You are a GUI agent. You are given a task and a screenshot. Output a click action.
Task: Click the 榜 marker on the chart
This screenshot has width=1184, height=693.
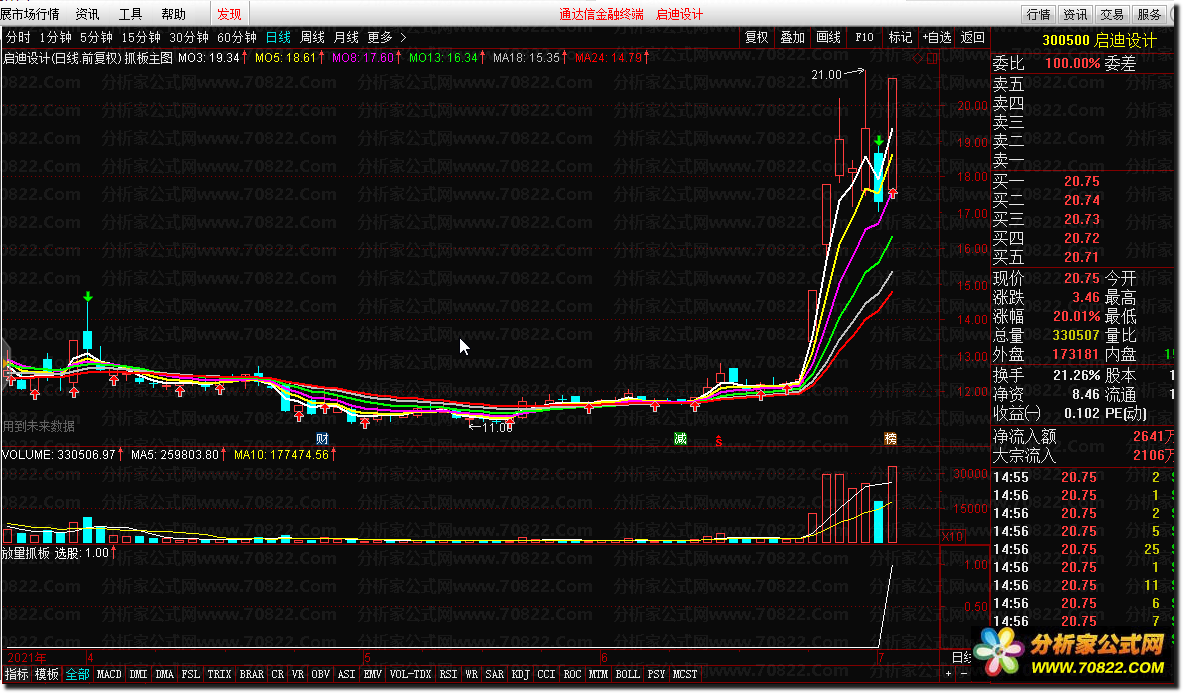890,439
